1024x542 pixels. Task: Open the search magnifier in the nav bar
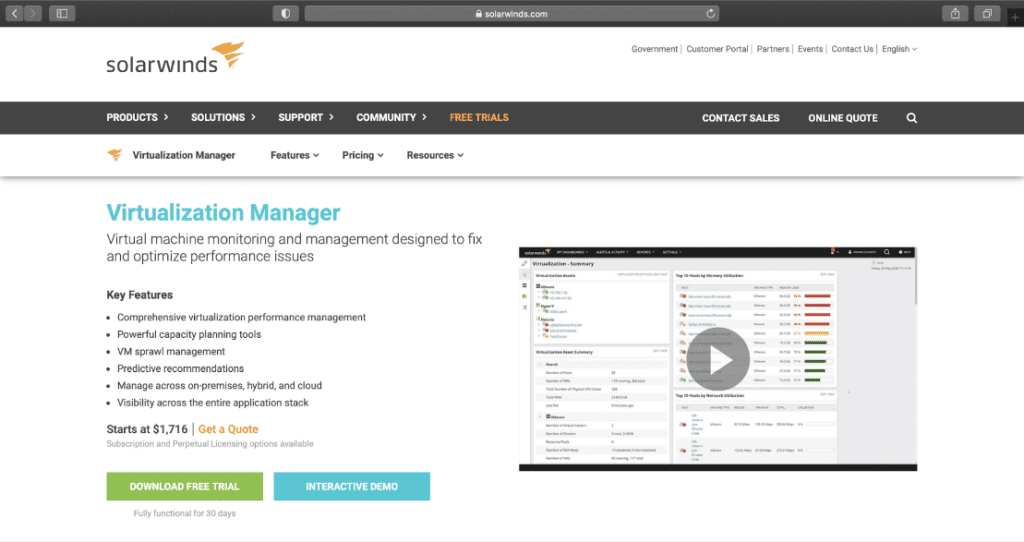(912, 118)
